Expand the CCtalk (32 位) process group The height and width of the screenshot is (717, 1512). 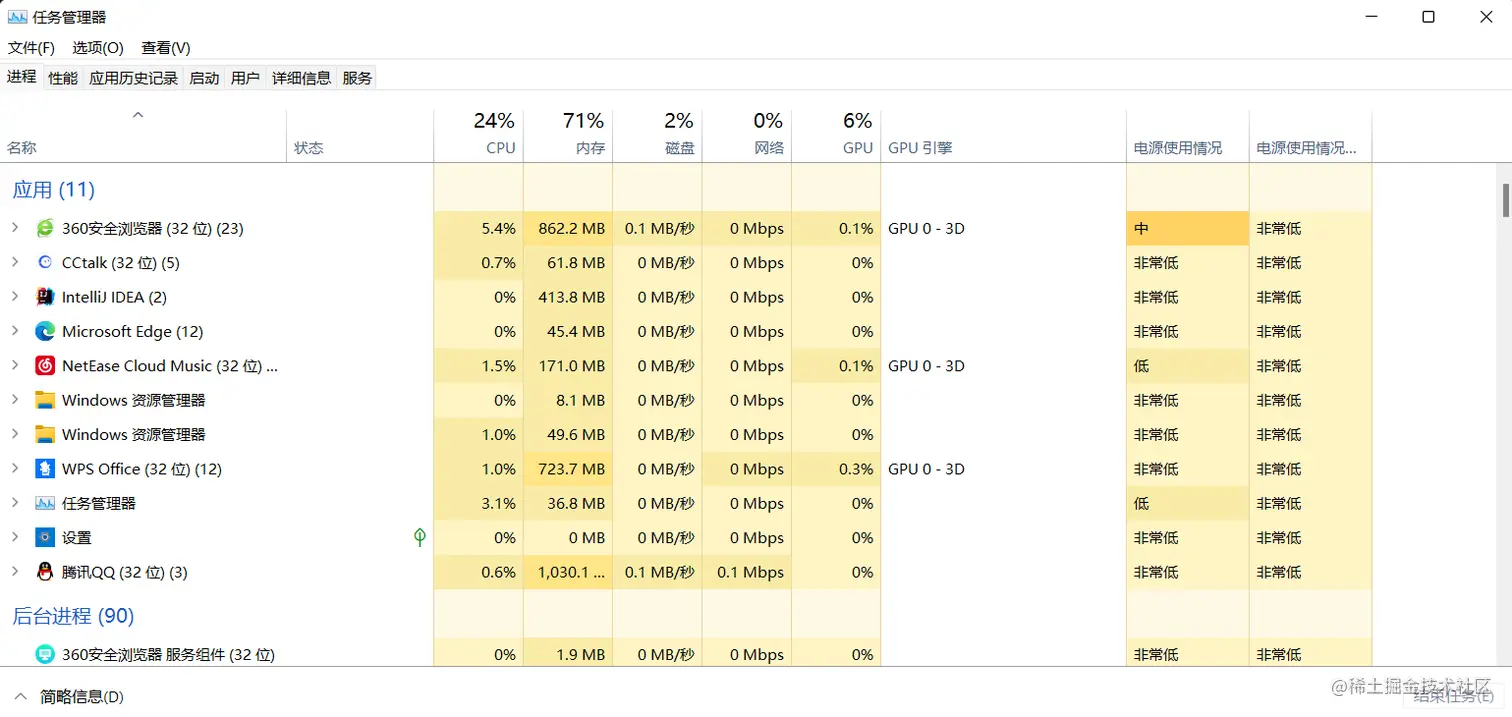[x=15, y=262]
